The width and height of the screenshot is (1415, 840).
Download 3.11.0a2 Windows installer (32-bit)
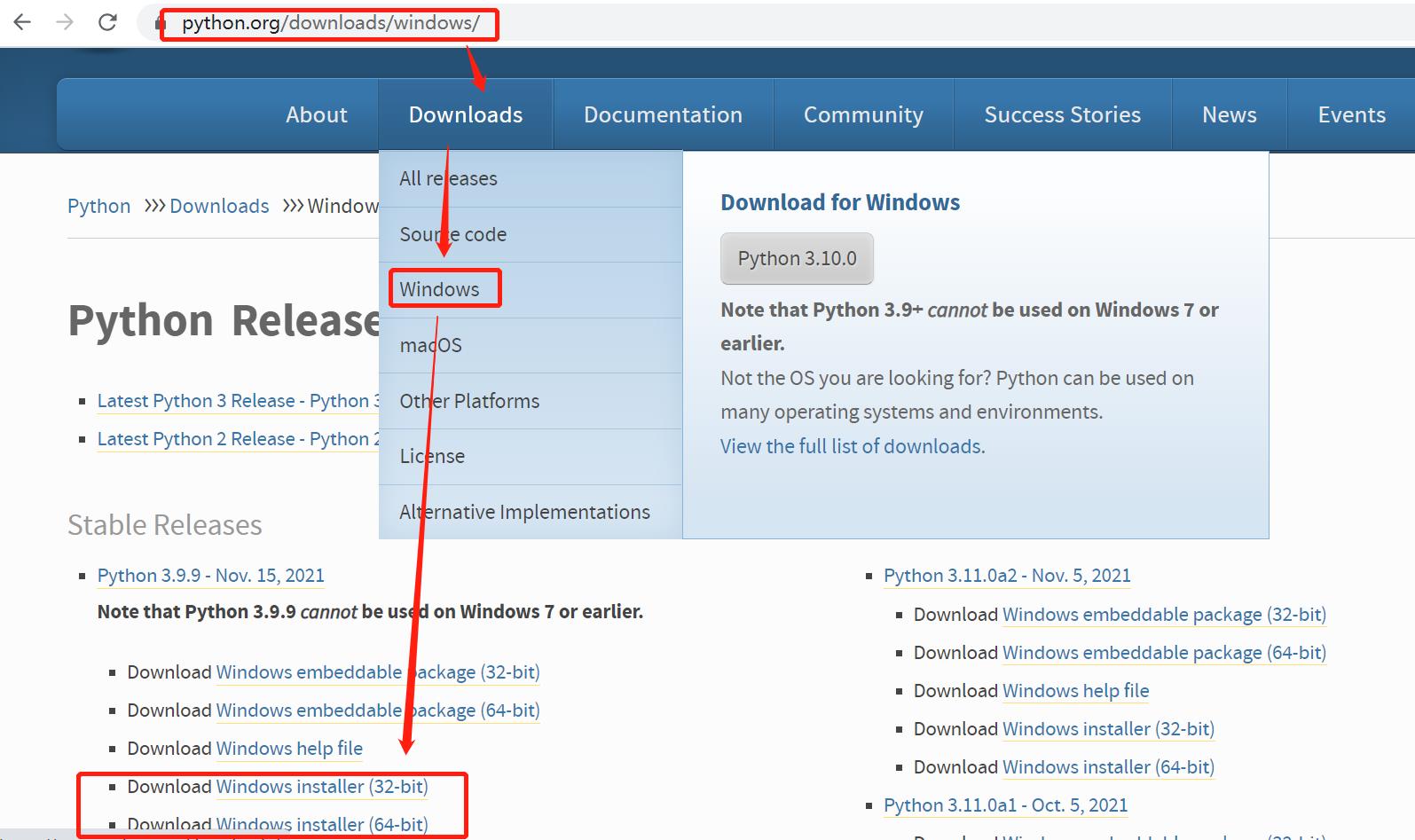tap(1108, 729)
